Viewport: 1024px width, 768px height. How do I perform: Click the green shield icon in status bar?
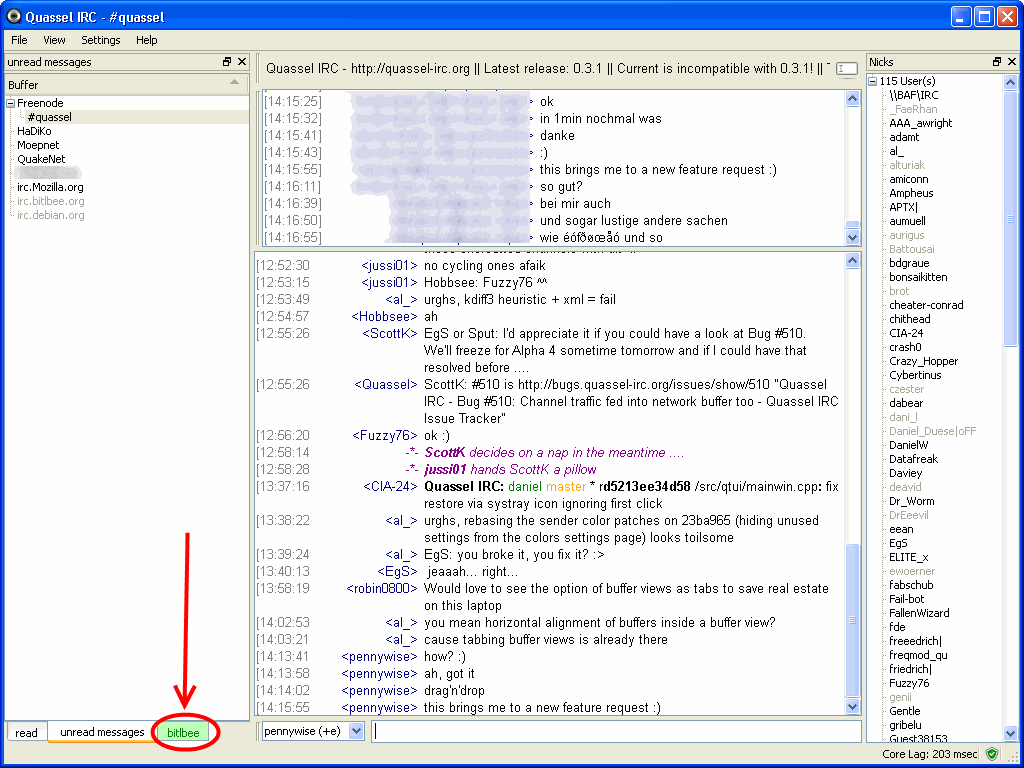tap(991, 754)
